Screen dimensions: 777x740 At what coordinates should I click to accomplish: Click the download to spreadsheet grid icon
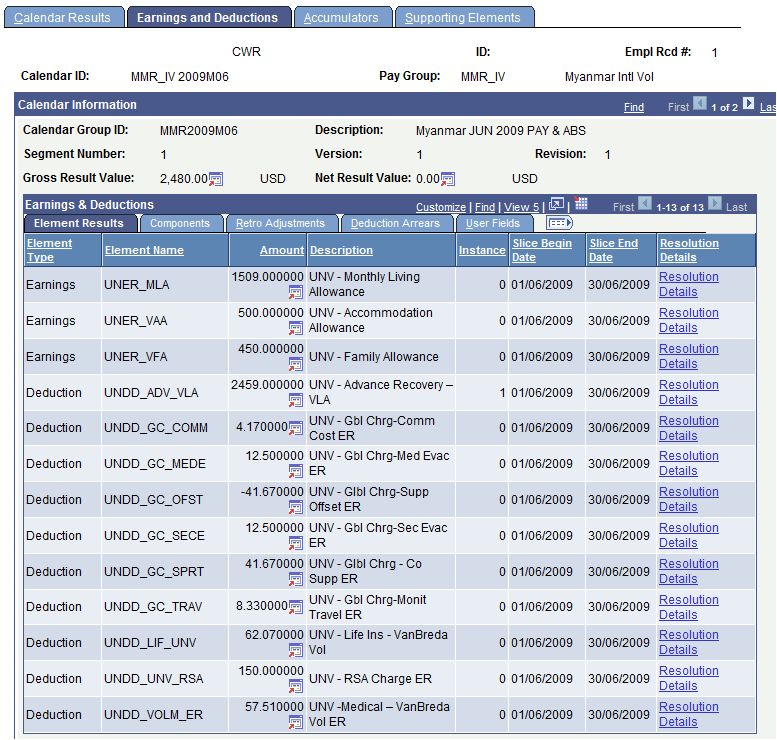pyautogui.click(x=581, y=204)
